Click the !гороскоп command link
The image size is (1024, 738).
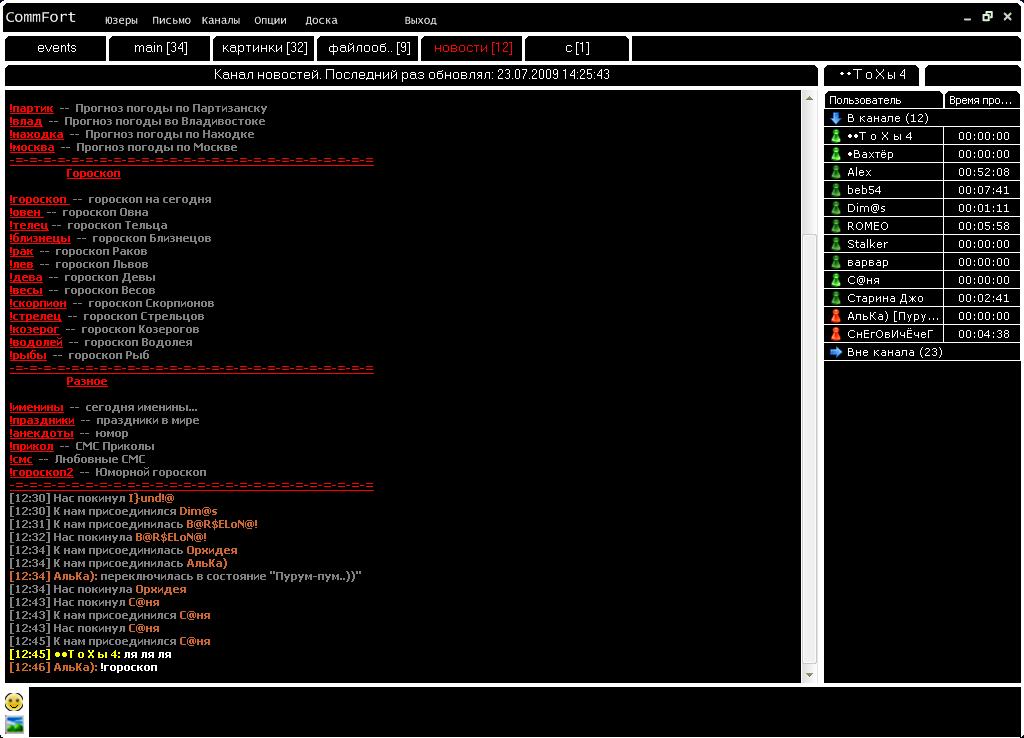[38, 199]
